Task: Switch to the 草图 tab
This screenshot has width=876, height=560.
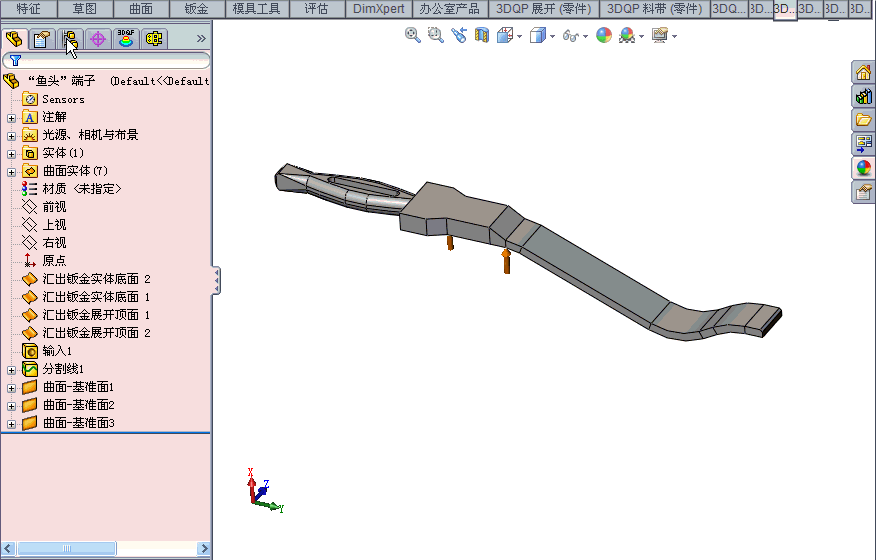Action: coord(85,9)
